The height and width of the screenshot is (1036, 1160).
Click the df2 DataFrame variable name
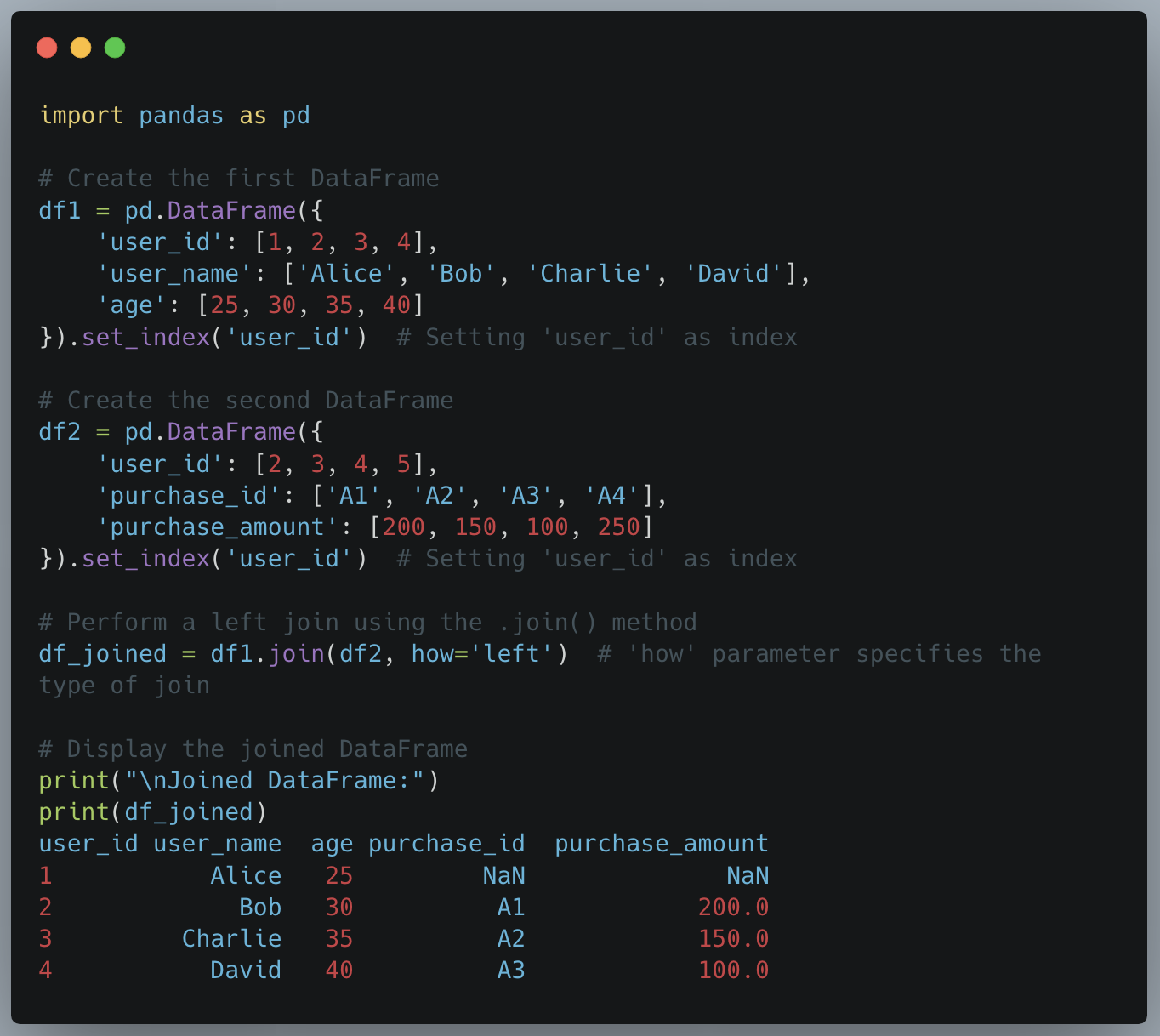click(58, 431)
